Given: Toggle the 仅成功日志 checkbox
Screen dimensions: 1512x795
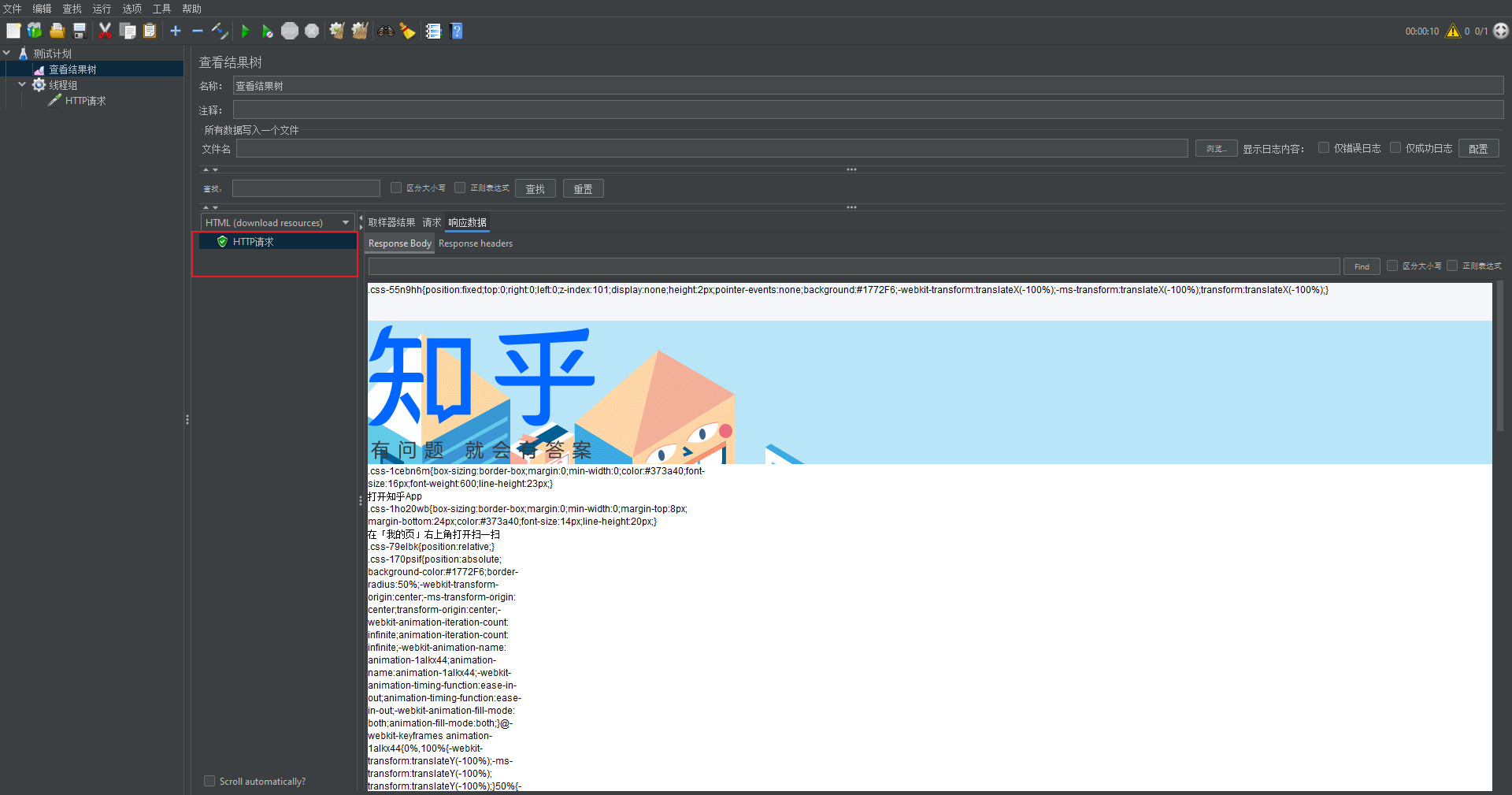Looking at the screenshot, I should [1395, 147].
